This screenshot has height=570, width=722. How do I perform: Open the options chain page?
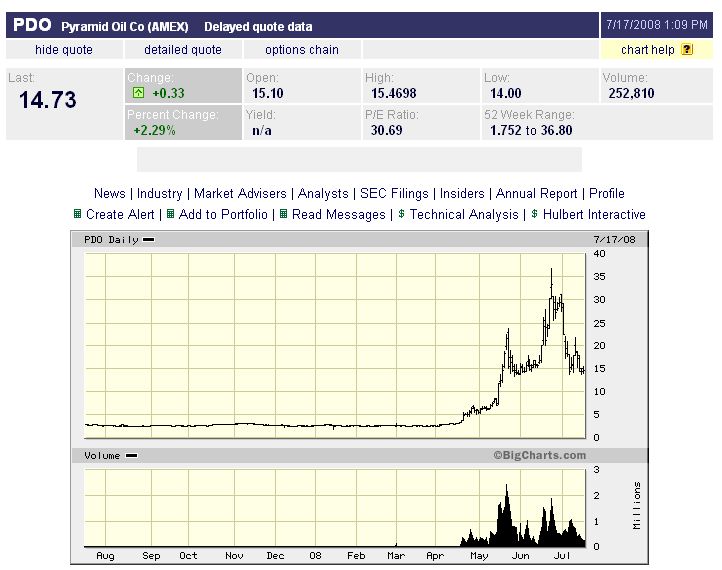pos(302,50)
